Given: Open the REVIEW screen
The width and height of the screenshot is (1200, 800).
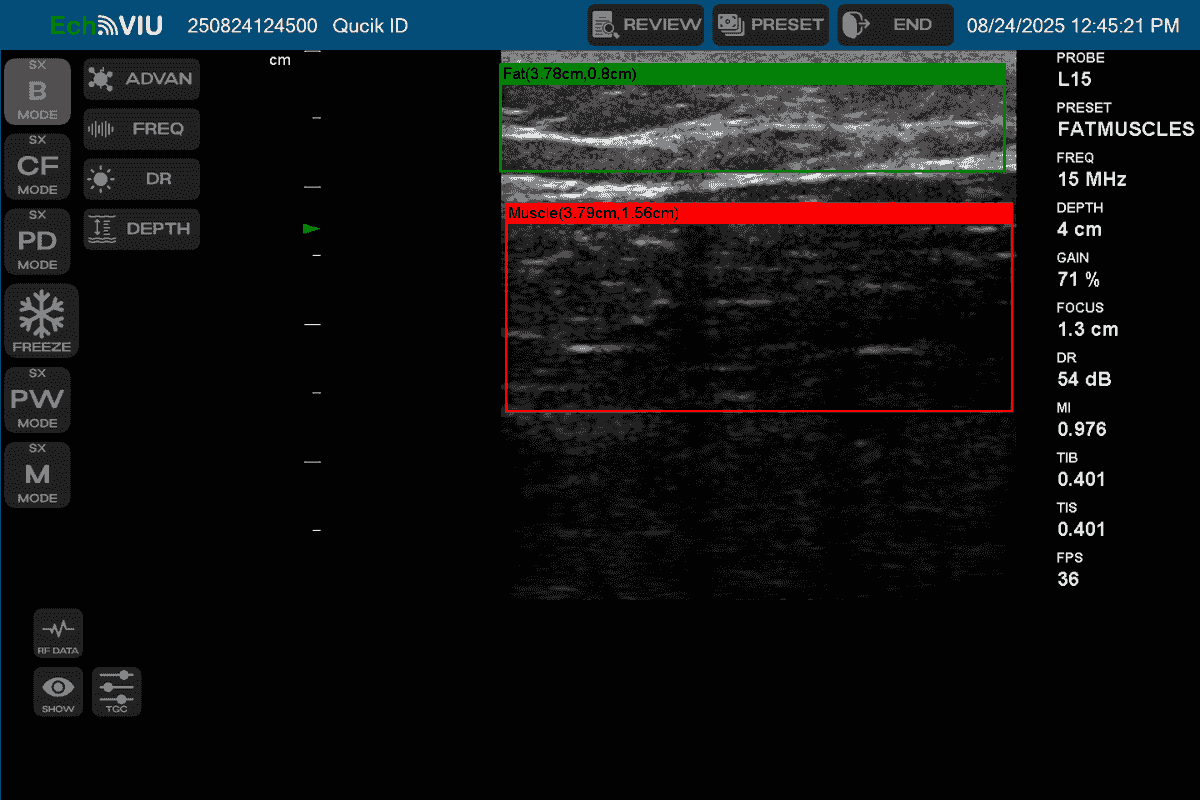Looking at the screenshot, I should point(646,25).
